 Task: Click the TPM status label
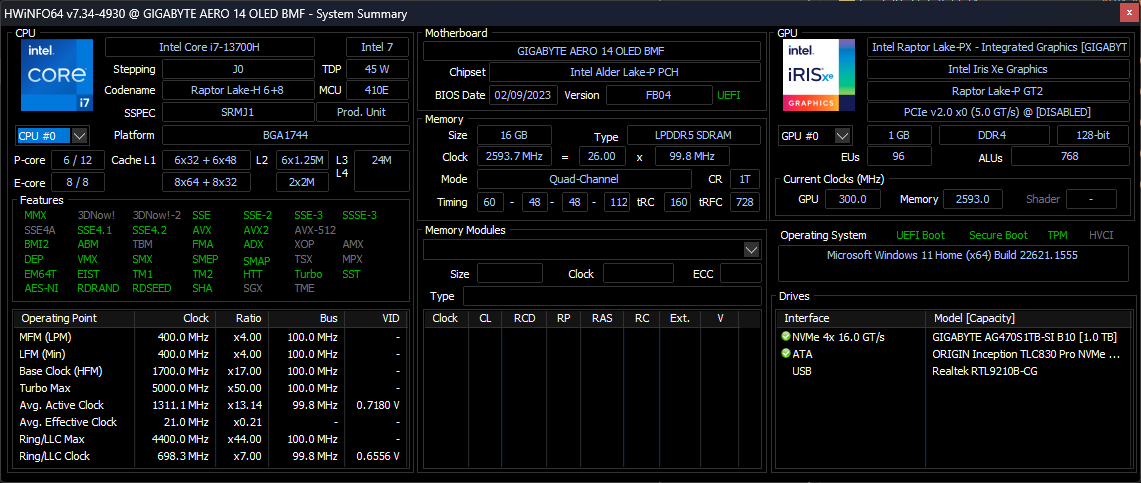click(x=1057, y=235)
